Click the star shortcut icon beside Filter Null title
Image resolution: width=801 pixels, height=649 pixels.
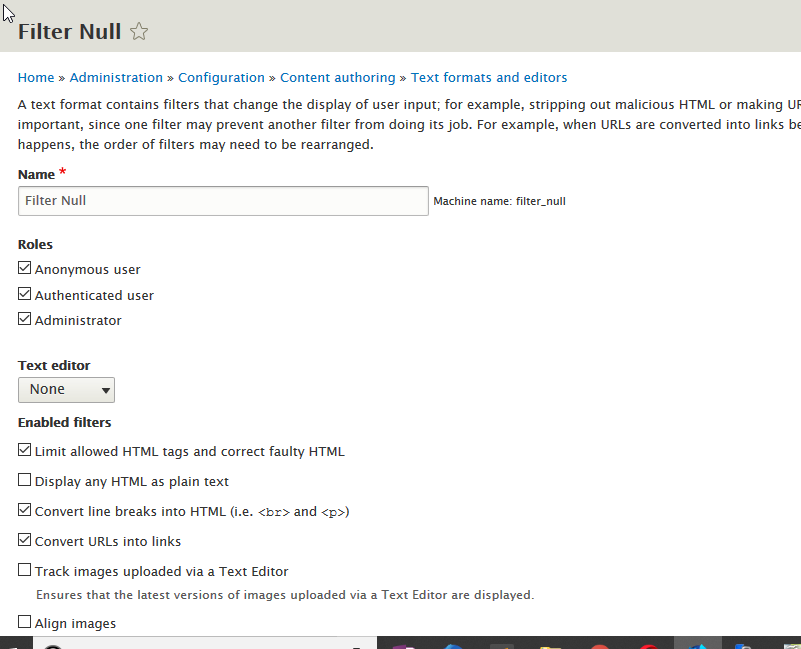click(139, 31)
